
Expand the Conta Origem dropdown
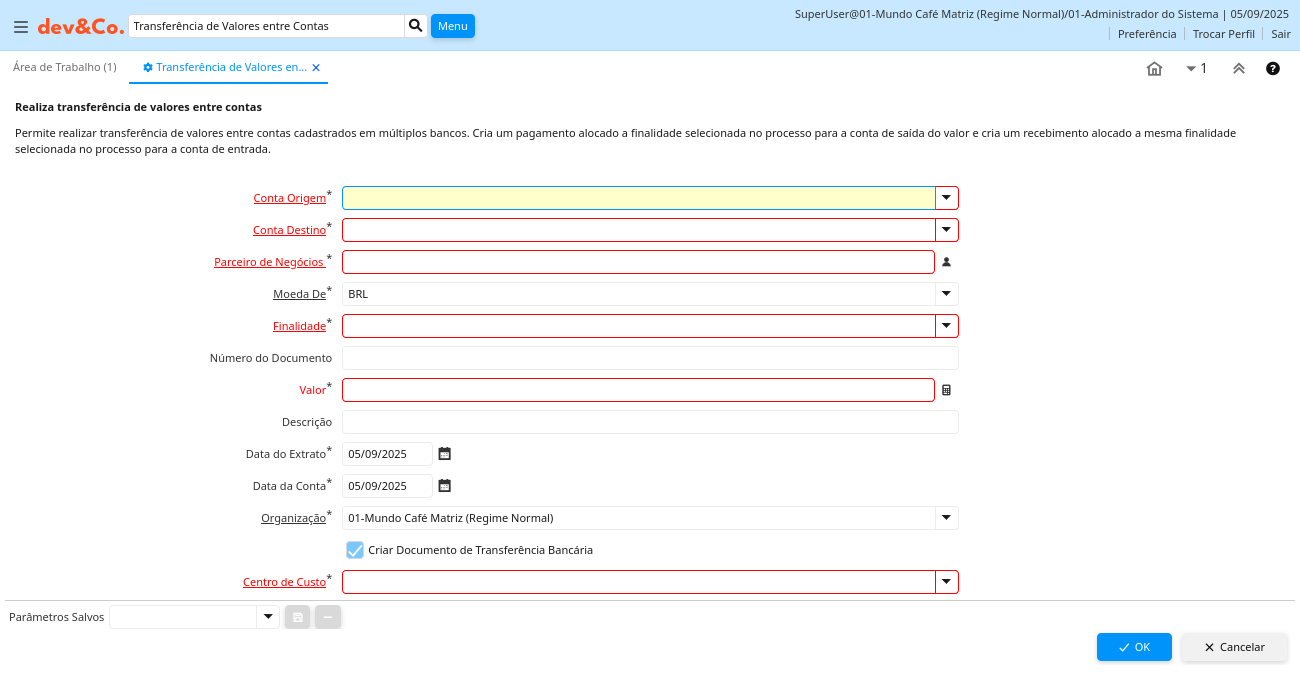(946, 198)
